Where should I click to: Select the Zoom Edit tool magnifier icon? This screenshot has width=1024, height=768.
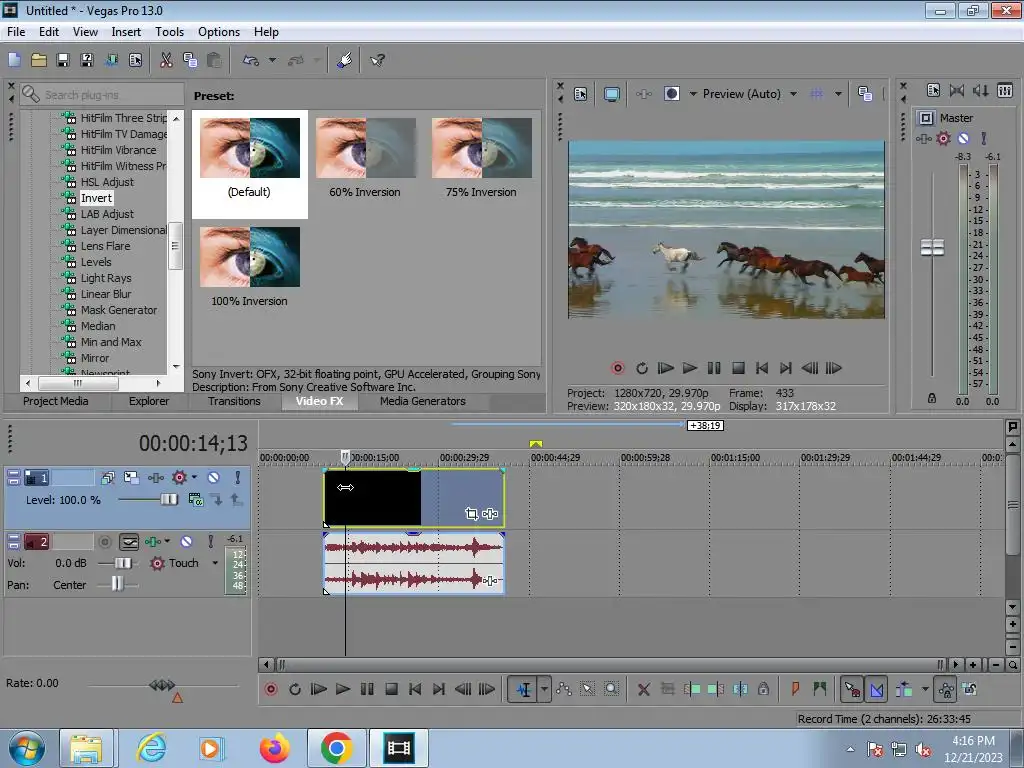point(611,689)
